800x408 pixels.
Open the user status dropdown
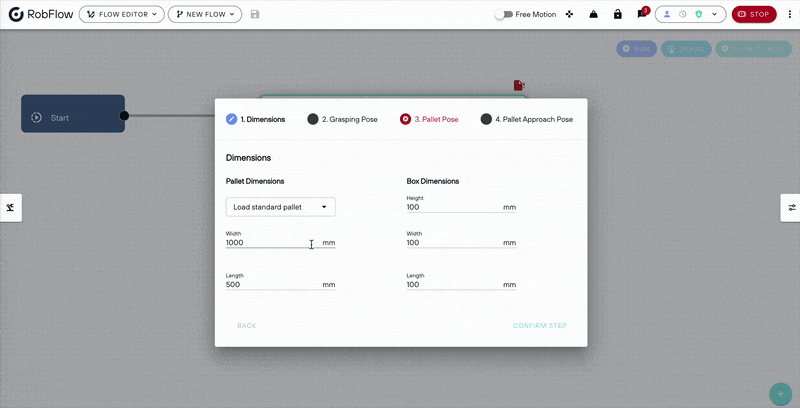point(690,14)
